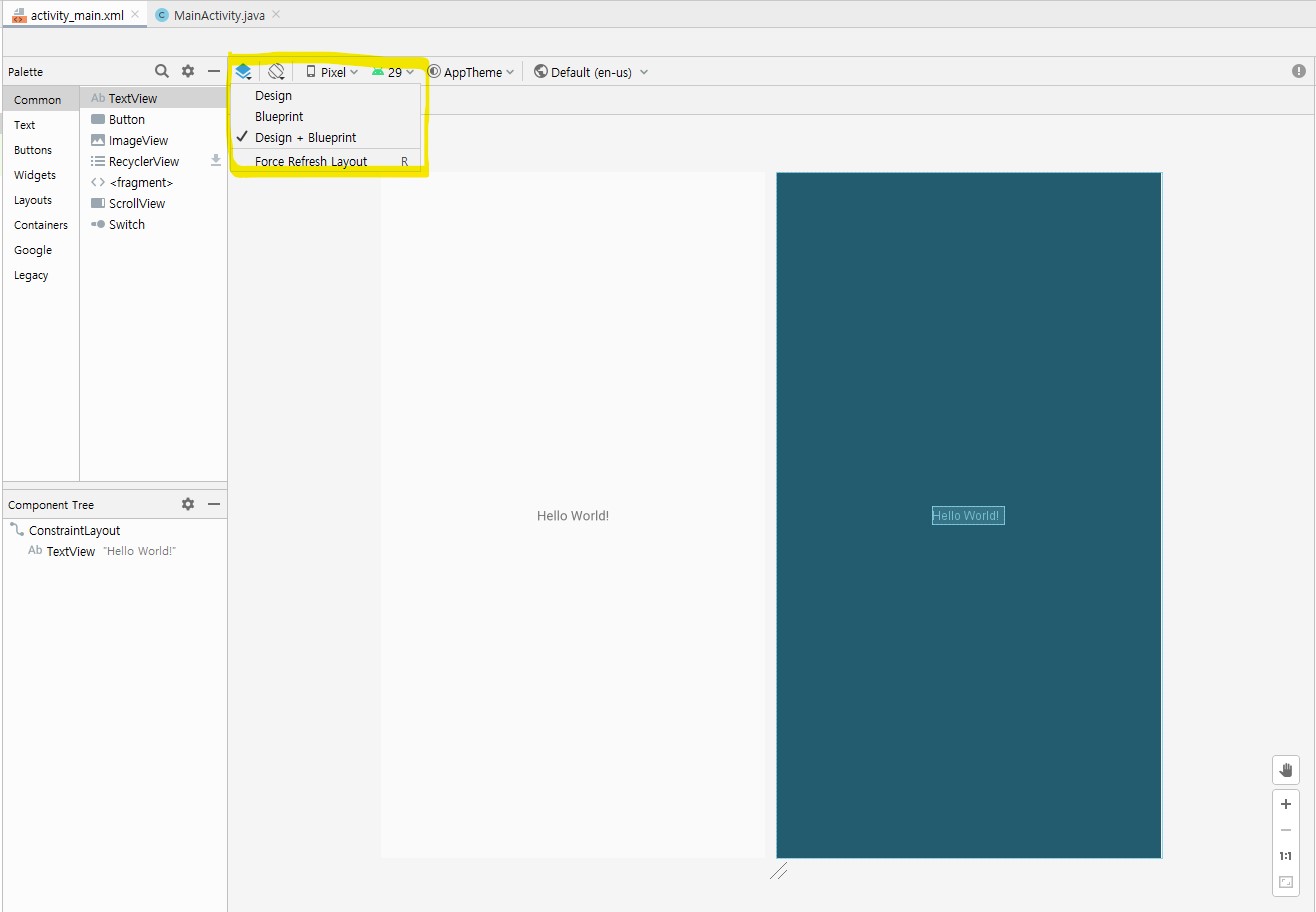Select the Text palette category
Image resolution: width=1316 pixels, height=912 pixels.
point(41,125)
